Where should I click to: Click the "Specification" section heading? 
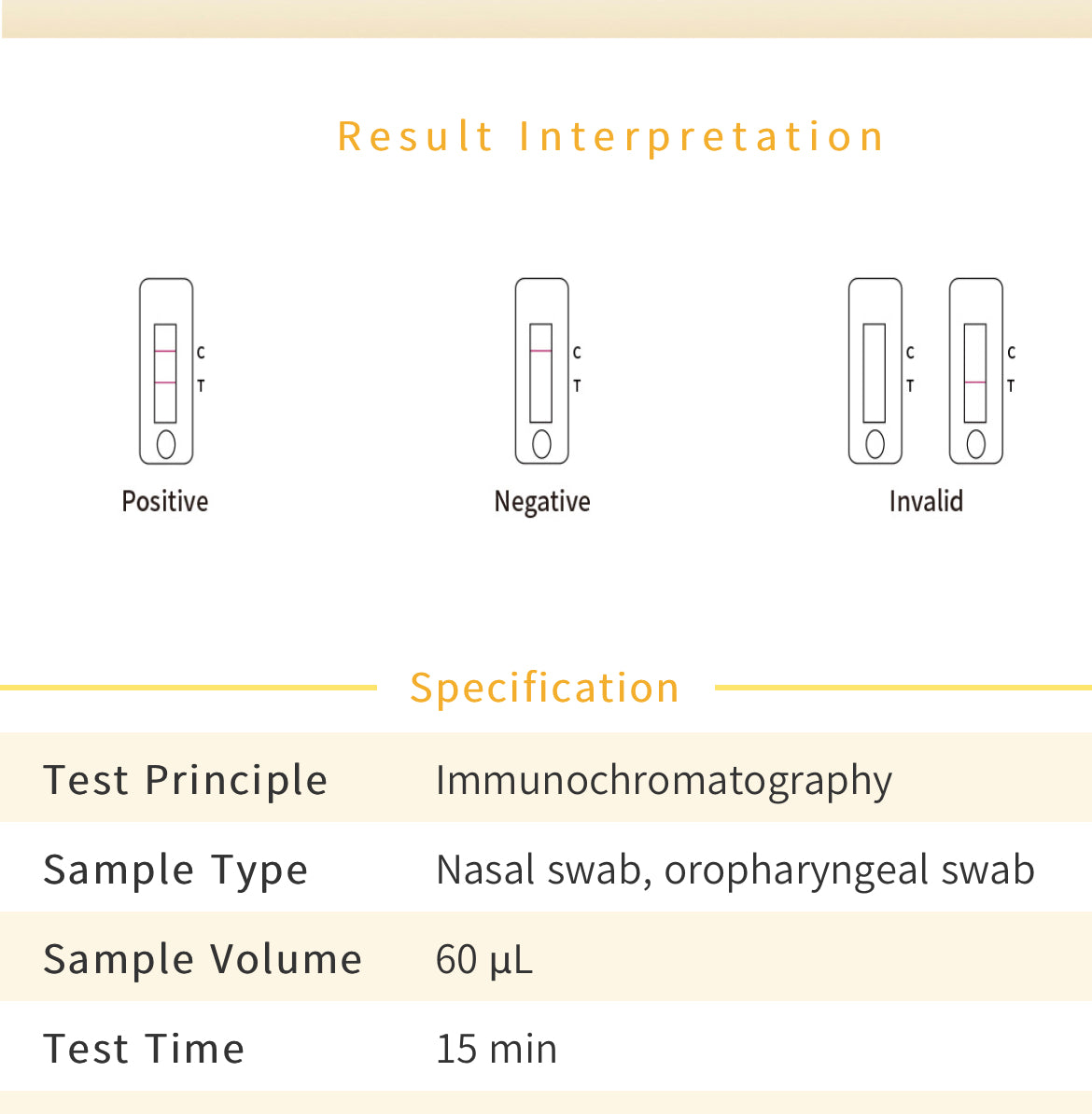[545, 689]
